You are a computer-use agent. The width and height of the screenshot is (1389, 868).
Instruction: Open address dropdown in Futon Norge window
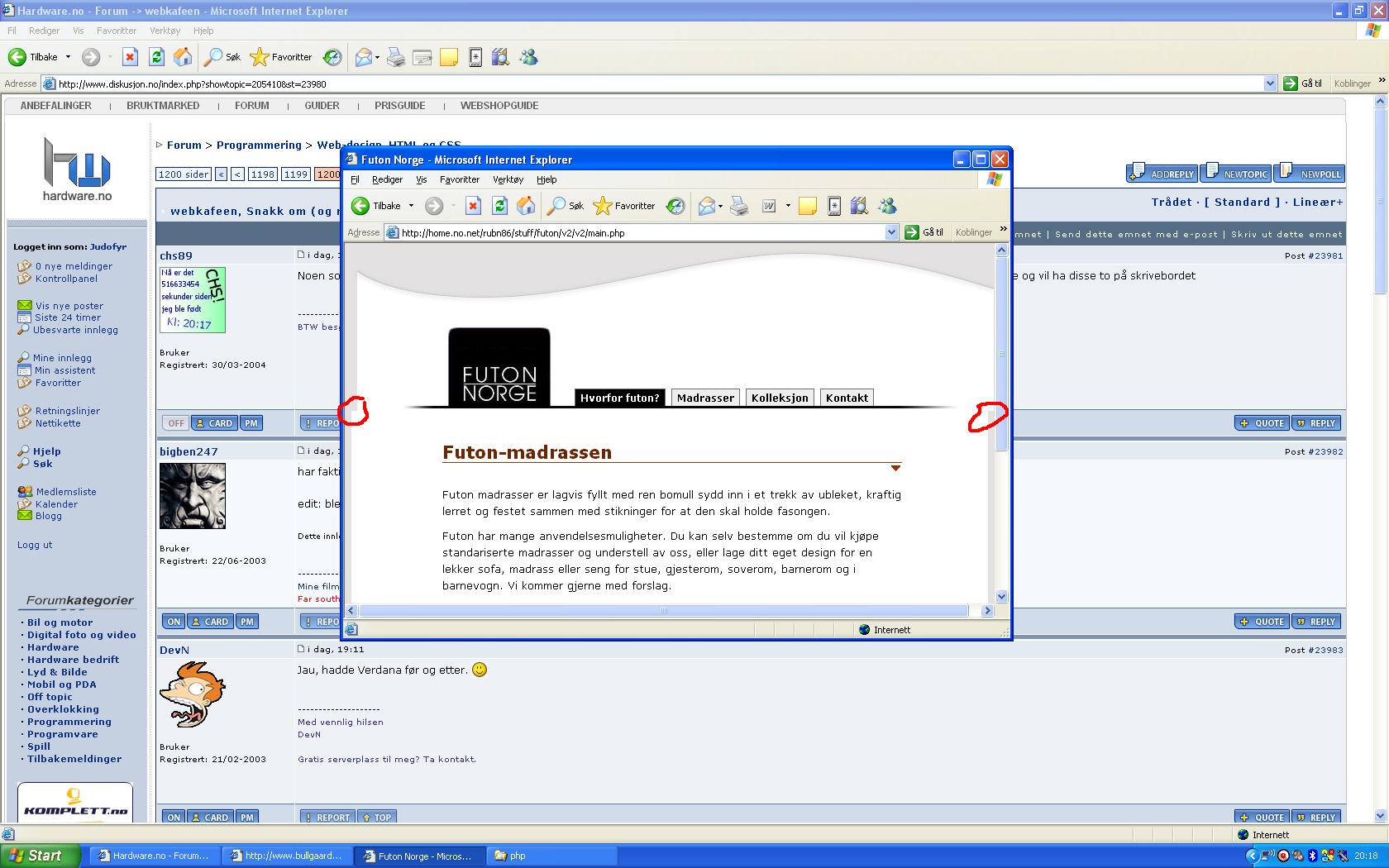[x=891, y=232]
